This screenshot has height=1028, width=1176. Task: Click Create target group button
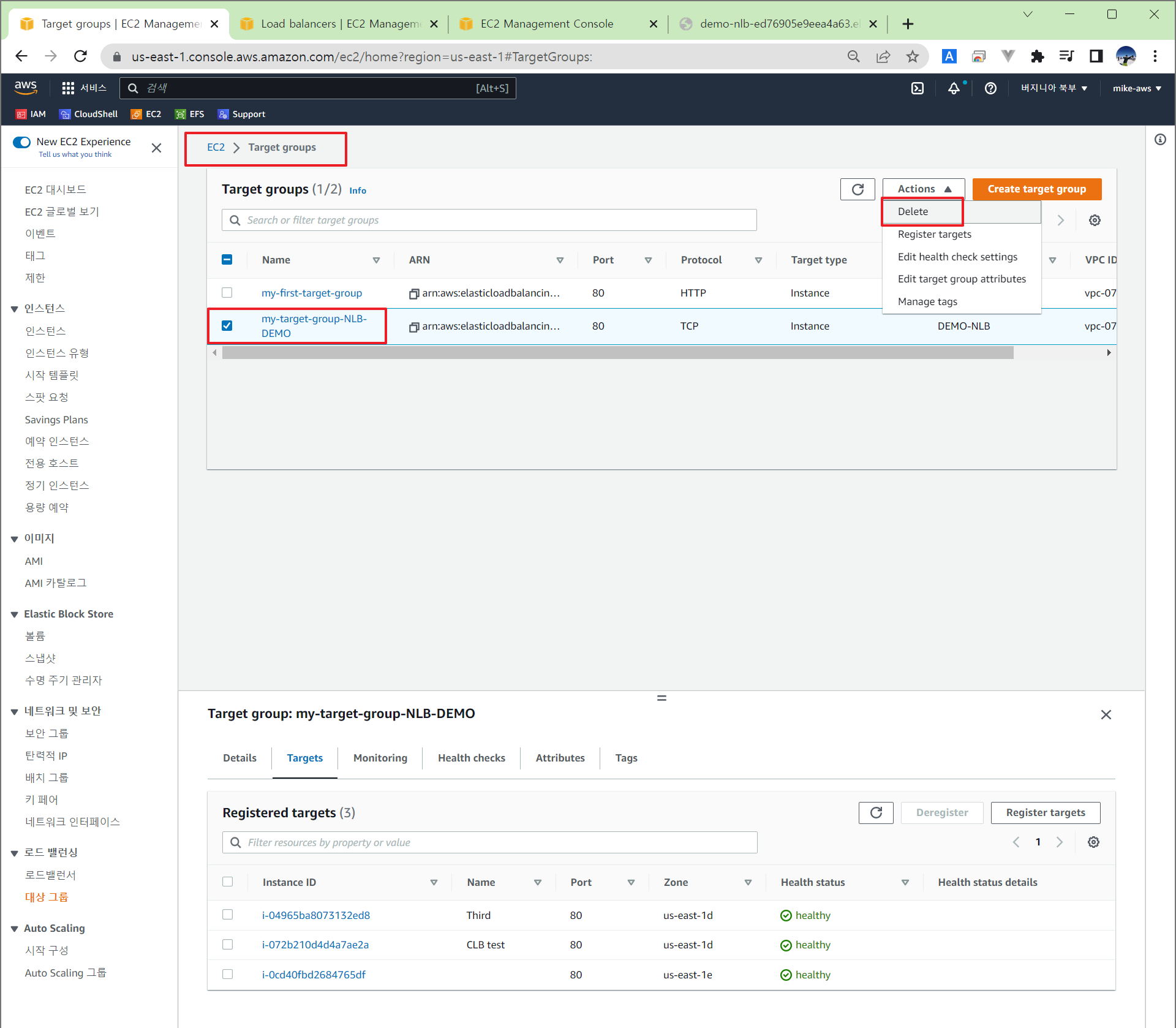[1036, 189]
